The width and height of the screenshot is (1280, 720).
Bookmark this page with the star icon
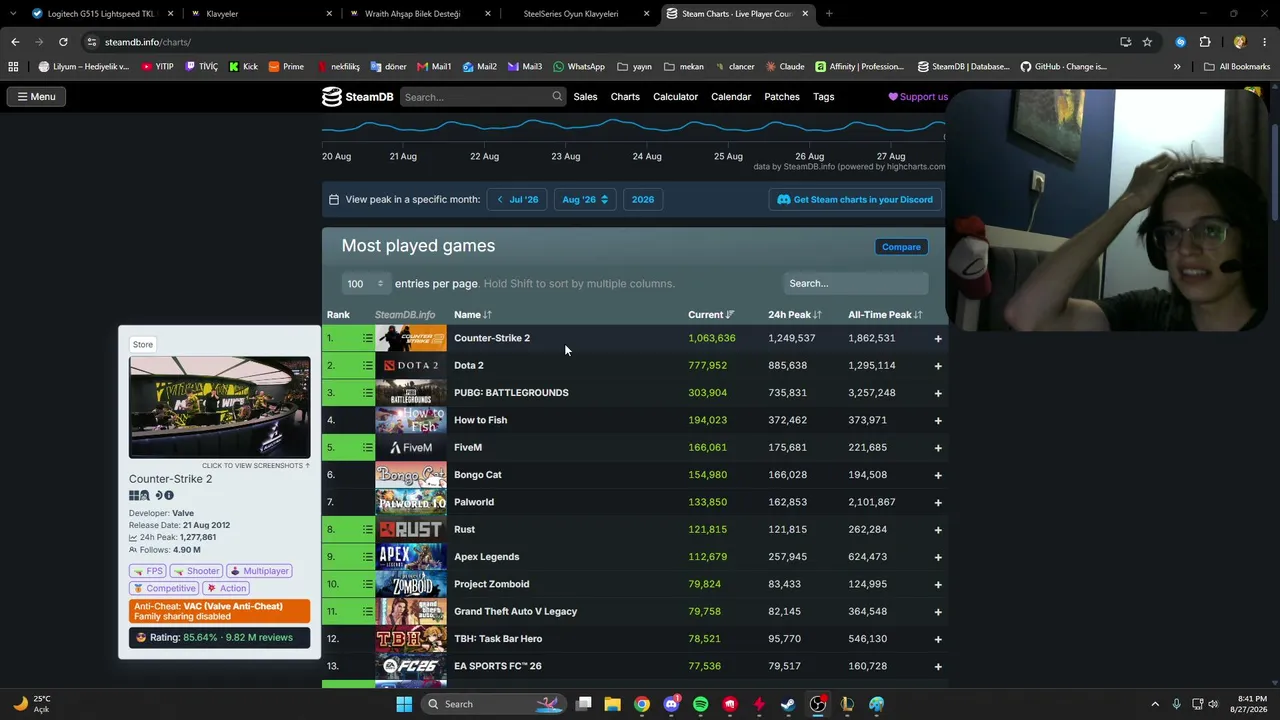(x=1147, y=42)
